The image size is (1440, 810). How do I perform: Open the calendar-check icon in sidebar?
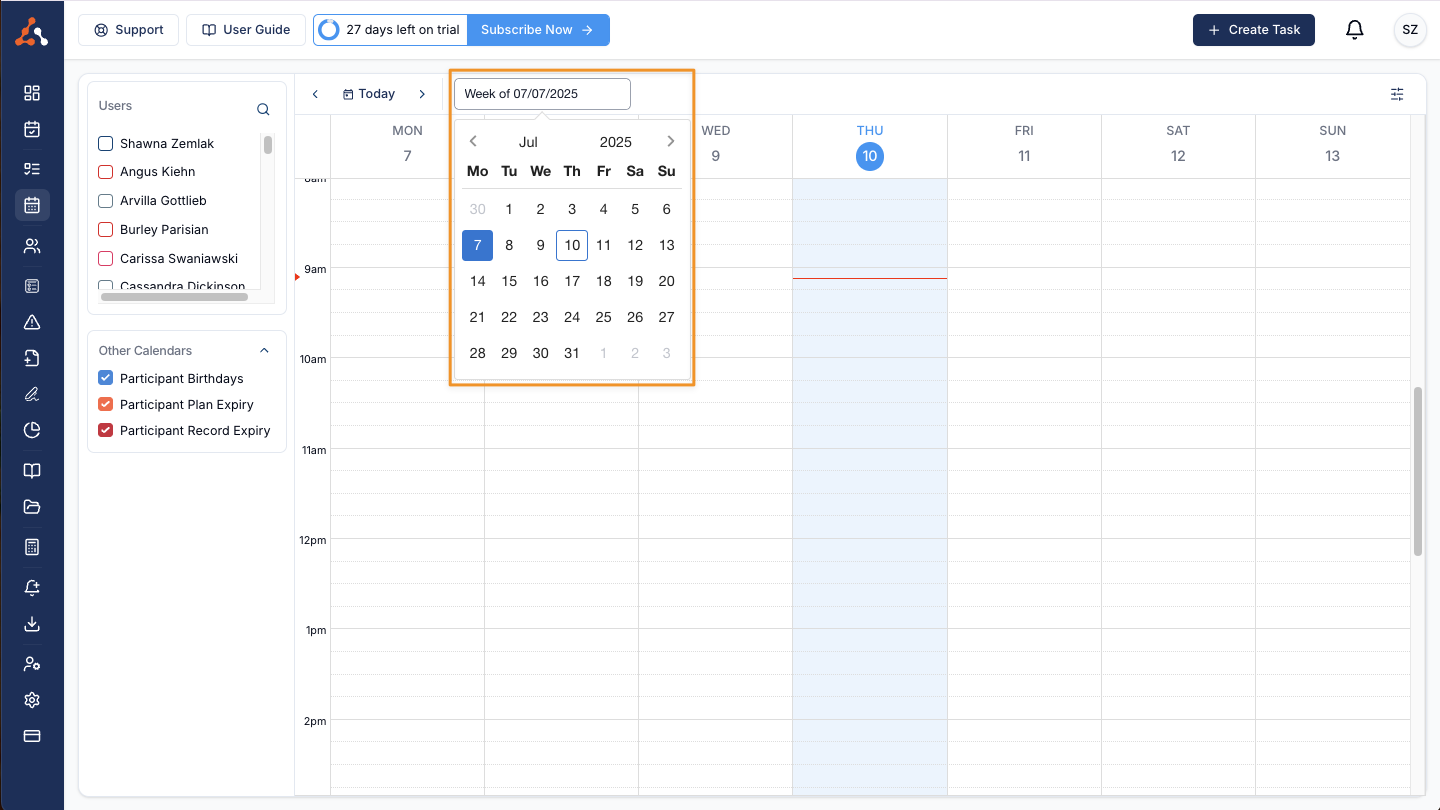32,129
